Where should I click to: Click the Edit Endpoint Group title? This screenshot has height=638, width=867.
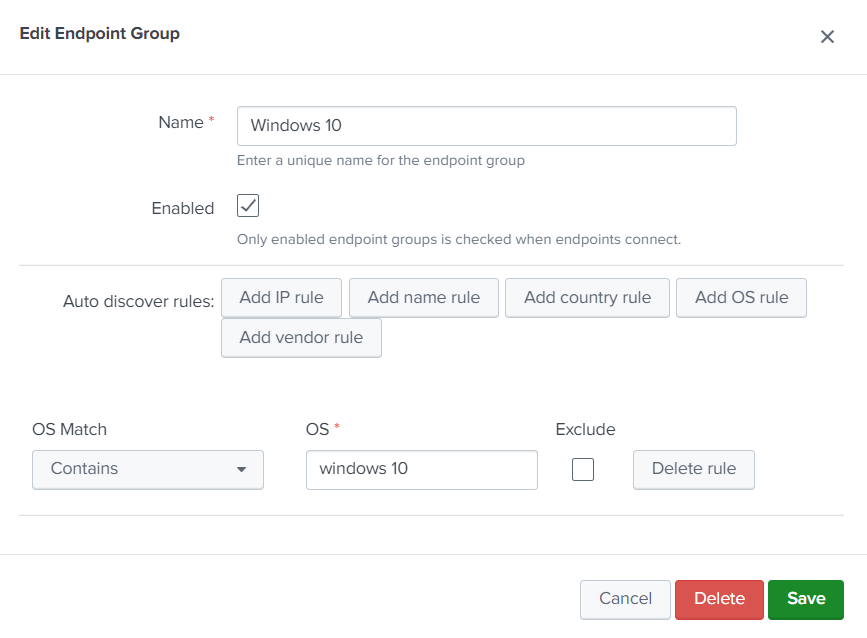pyautogui.click(x=100, y=34)
